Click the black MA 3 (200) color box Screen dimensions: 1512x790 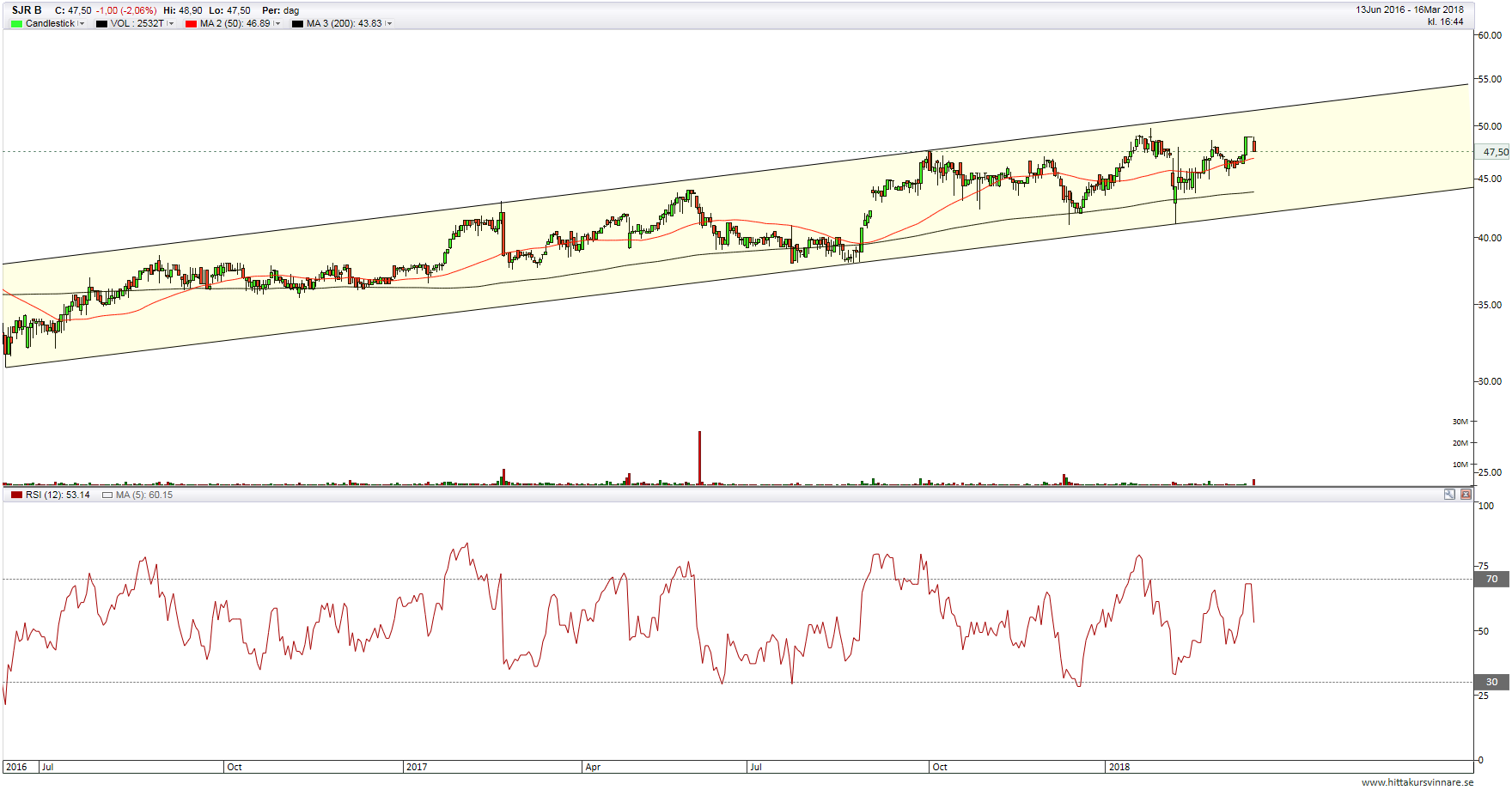[297, 24]
